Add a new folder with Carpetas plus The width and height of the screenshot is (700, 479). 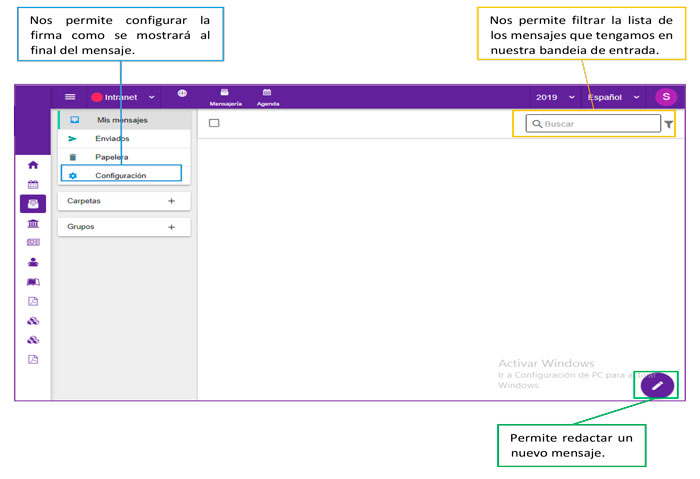[x=171, y=201]
